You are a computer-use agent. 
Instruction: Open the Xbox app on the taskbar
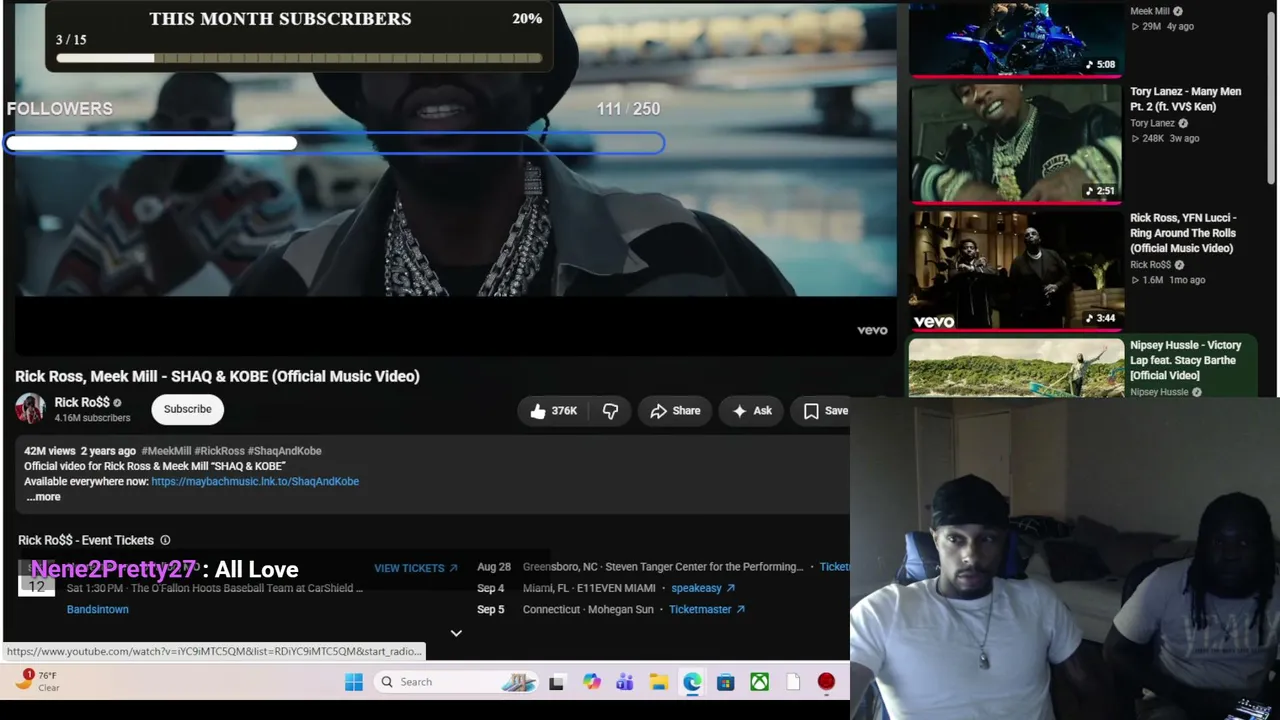click(760, 682)
